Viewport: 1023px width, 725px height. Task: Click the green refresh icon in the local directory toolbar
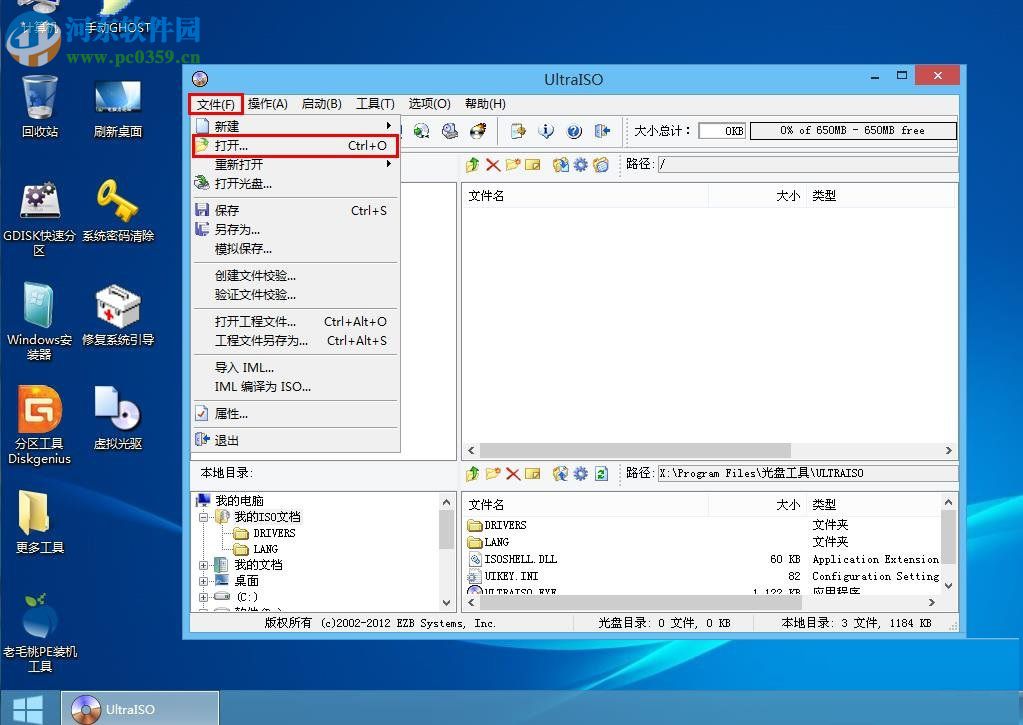(x=601, y=474)
